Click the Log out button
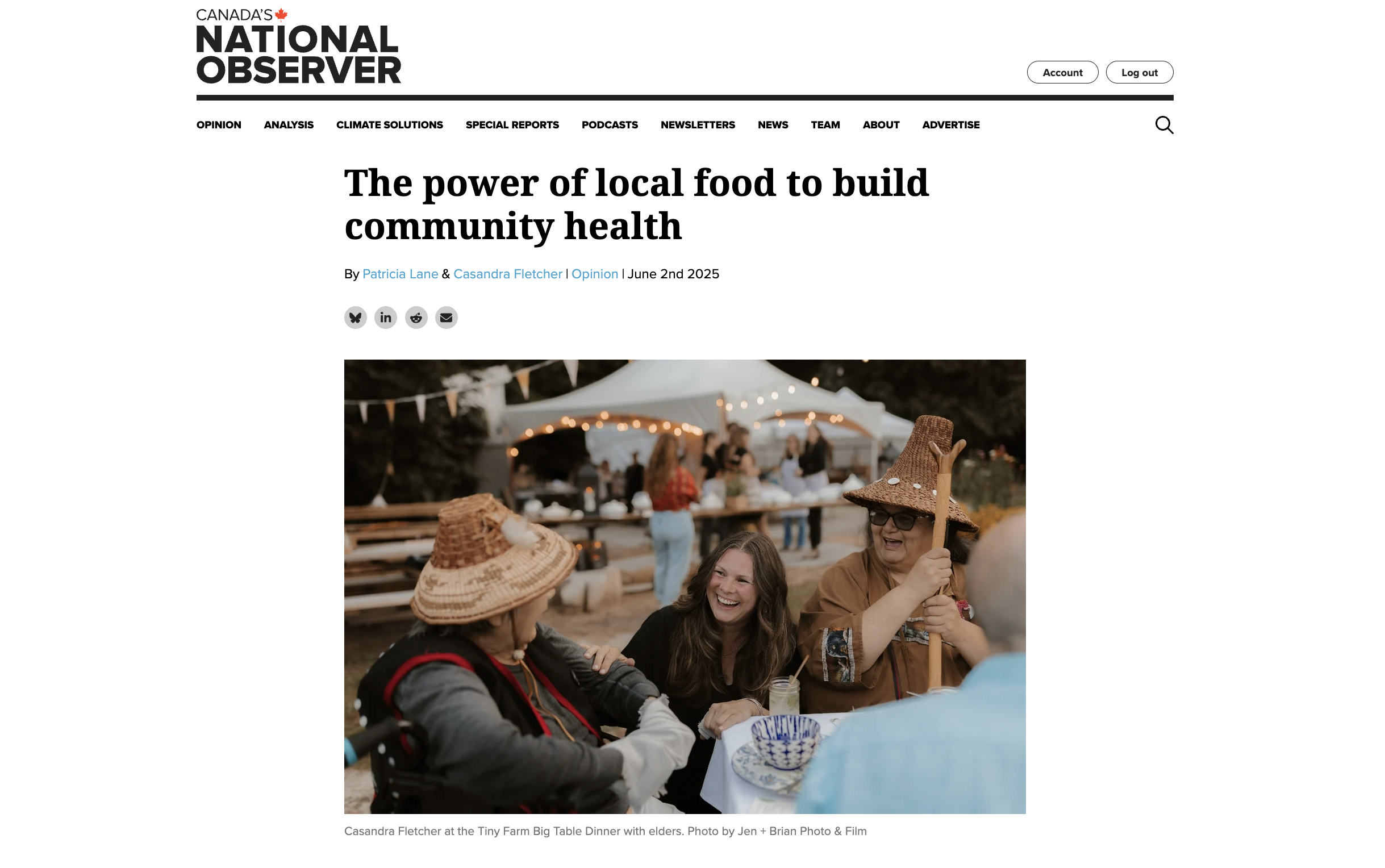 [1140, 72]
